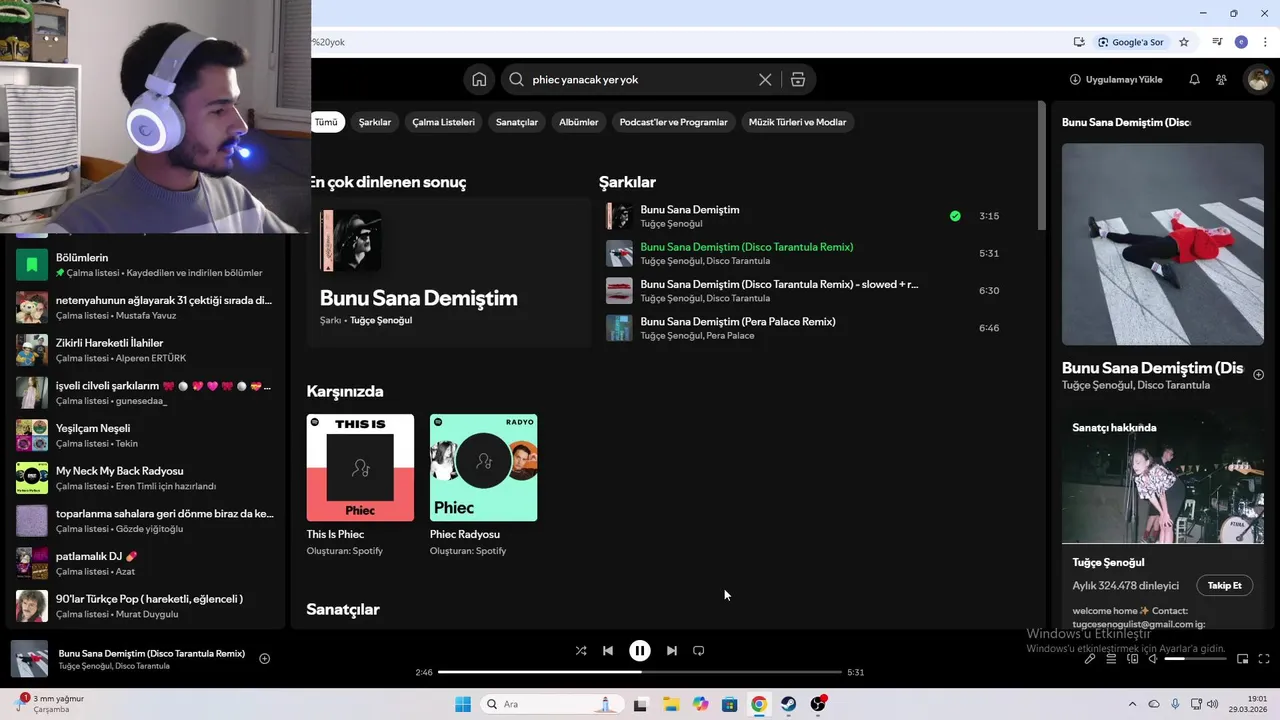Open the queue icon
This screenshot has height=720, width=1280.
click(x=1111, y=659)
